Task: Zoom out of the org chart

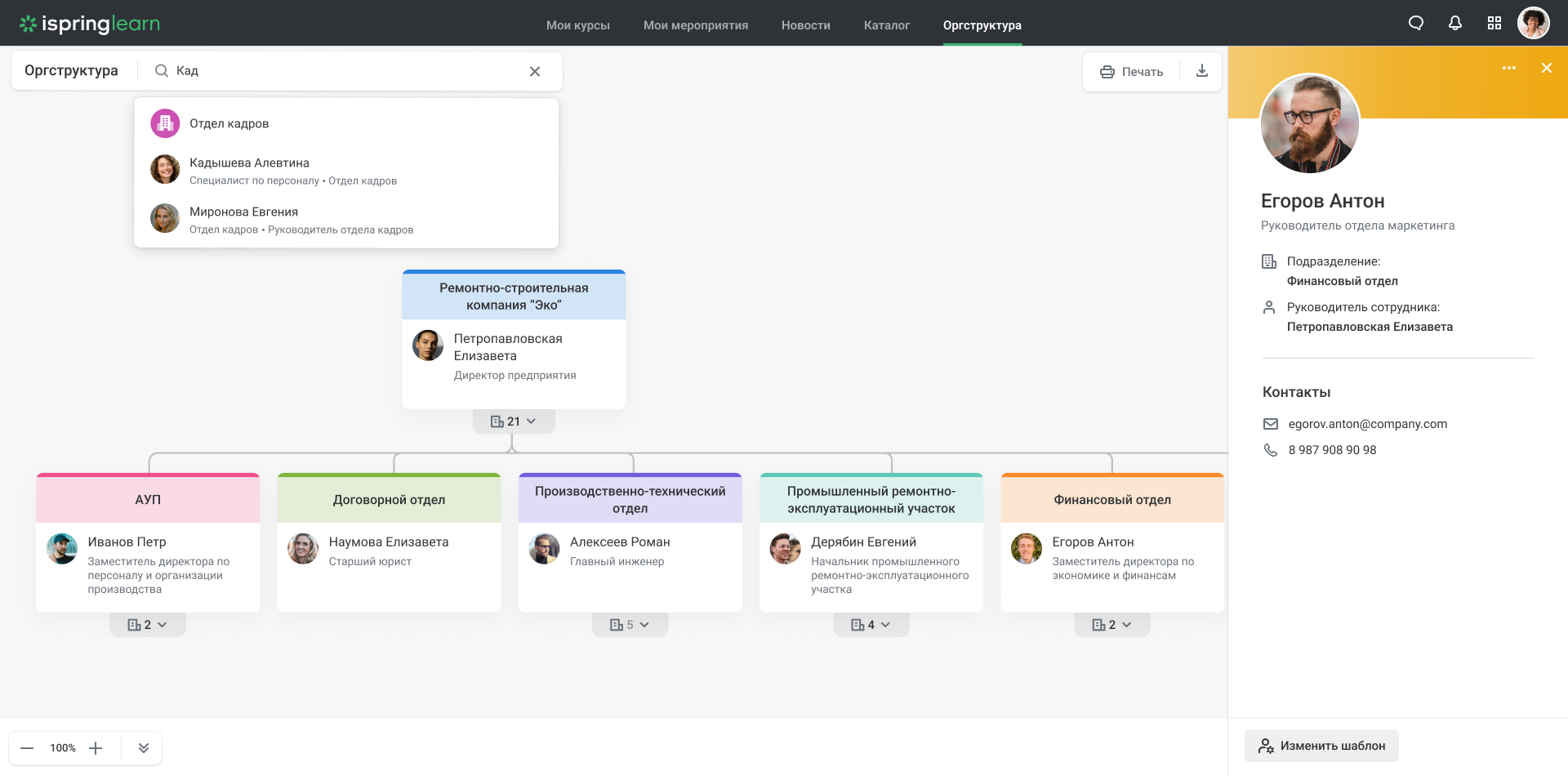Action: click(26, 747)
